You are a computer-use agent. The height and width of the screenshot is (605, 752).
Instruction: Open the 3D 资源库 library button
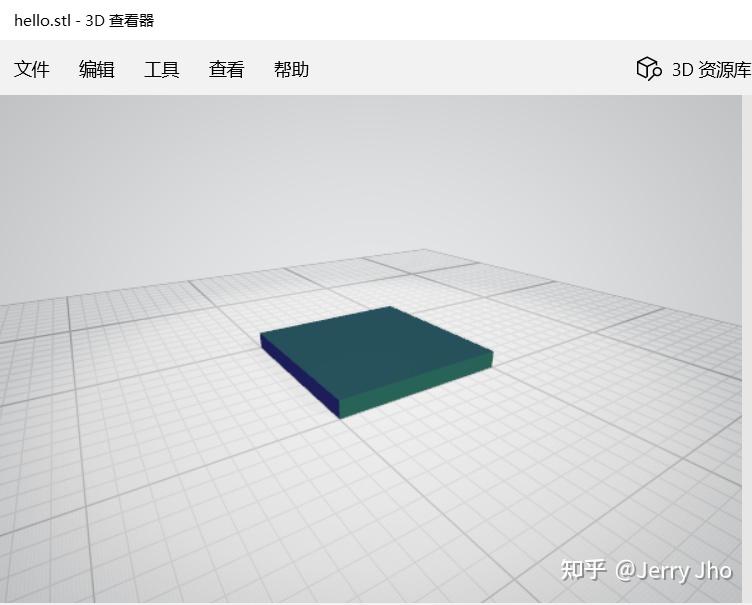(x=693, y=70)
